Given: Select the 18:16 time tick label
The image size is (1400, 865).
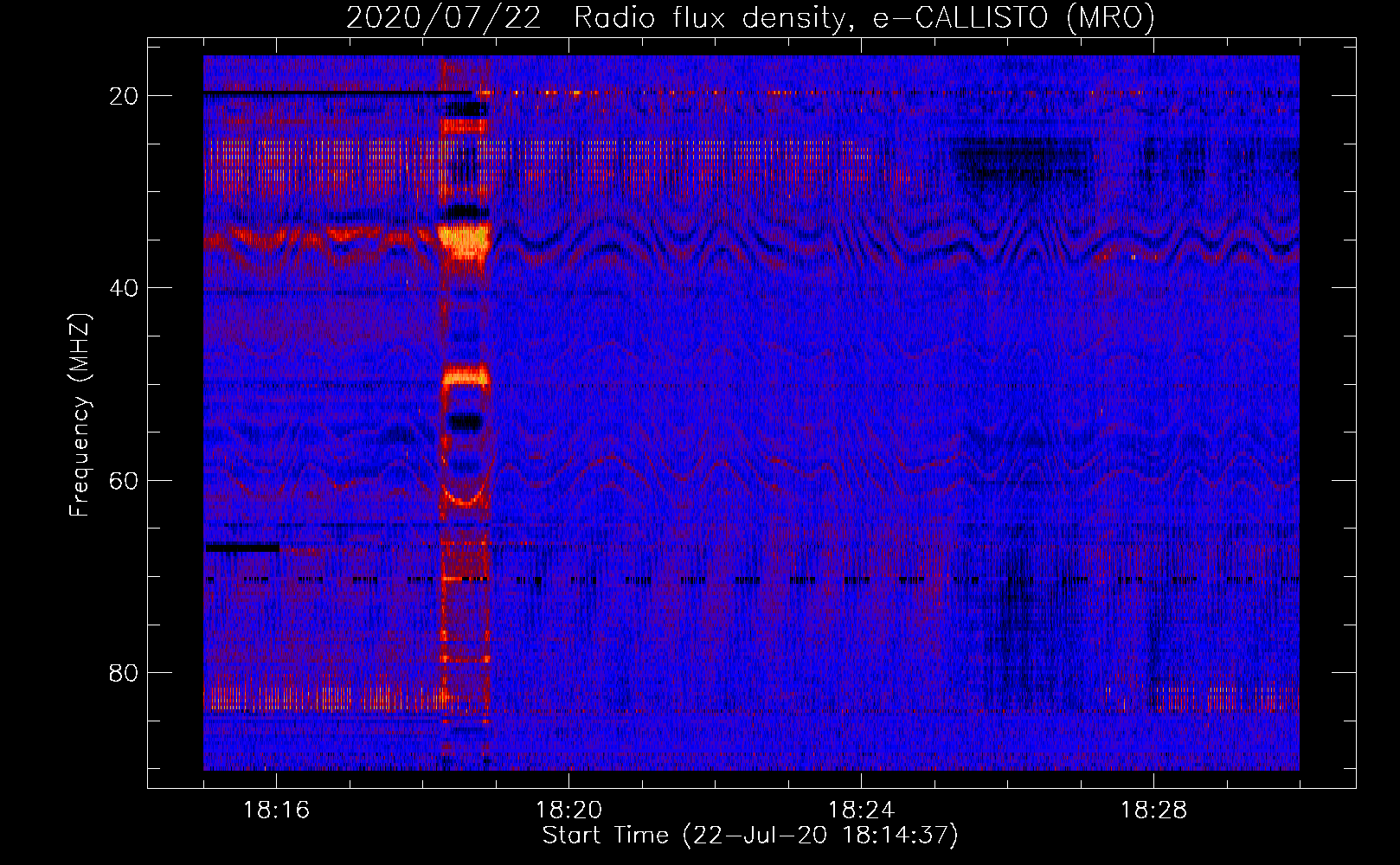Looking at the screenshot, I should pyautogui.click(x=276, y=811).
